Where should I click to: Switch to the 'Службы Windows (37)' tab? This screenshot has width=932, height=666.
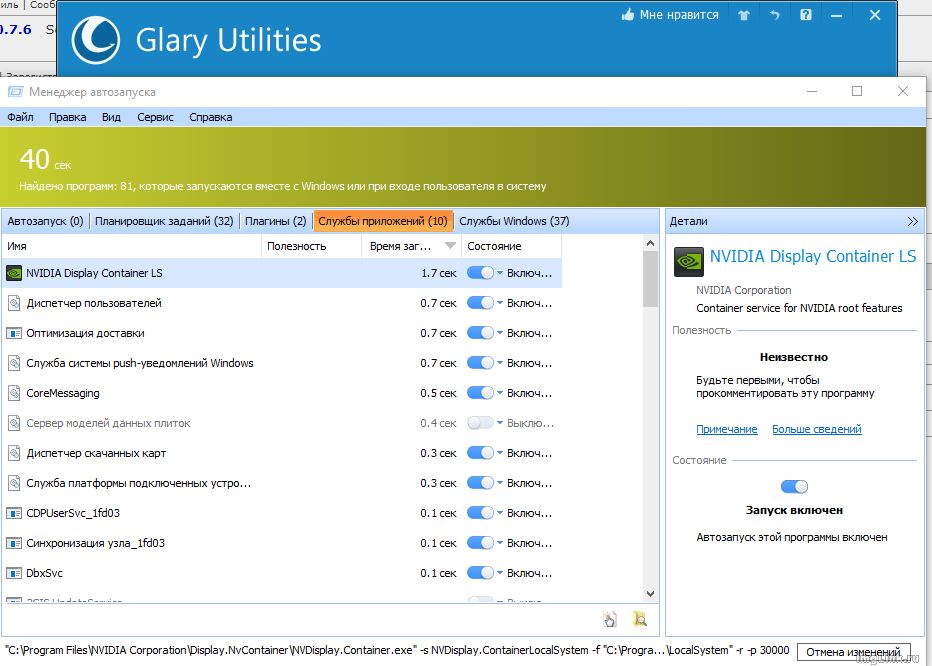pos(514,221)
